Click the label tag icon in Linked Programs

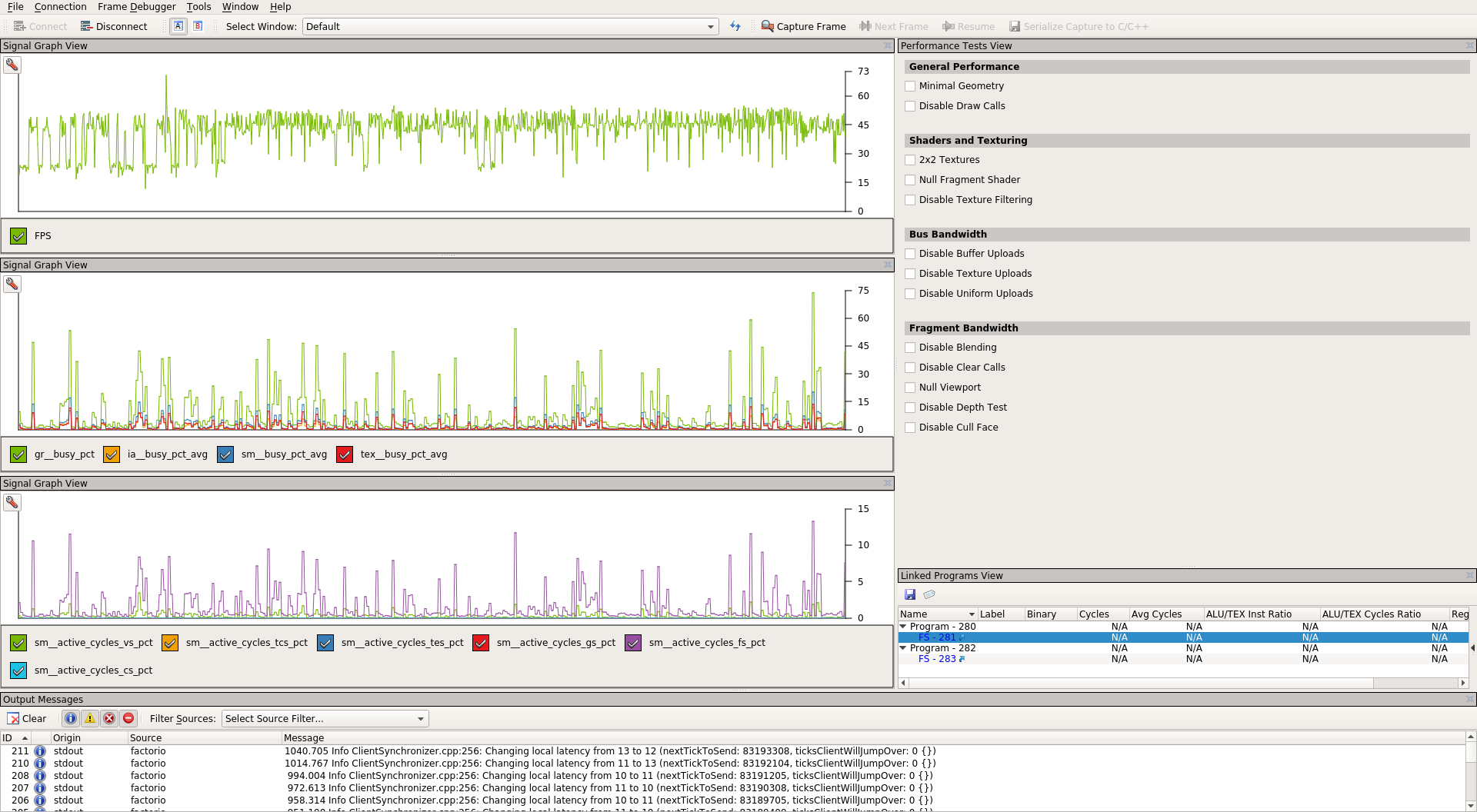pos(929,594)
